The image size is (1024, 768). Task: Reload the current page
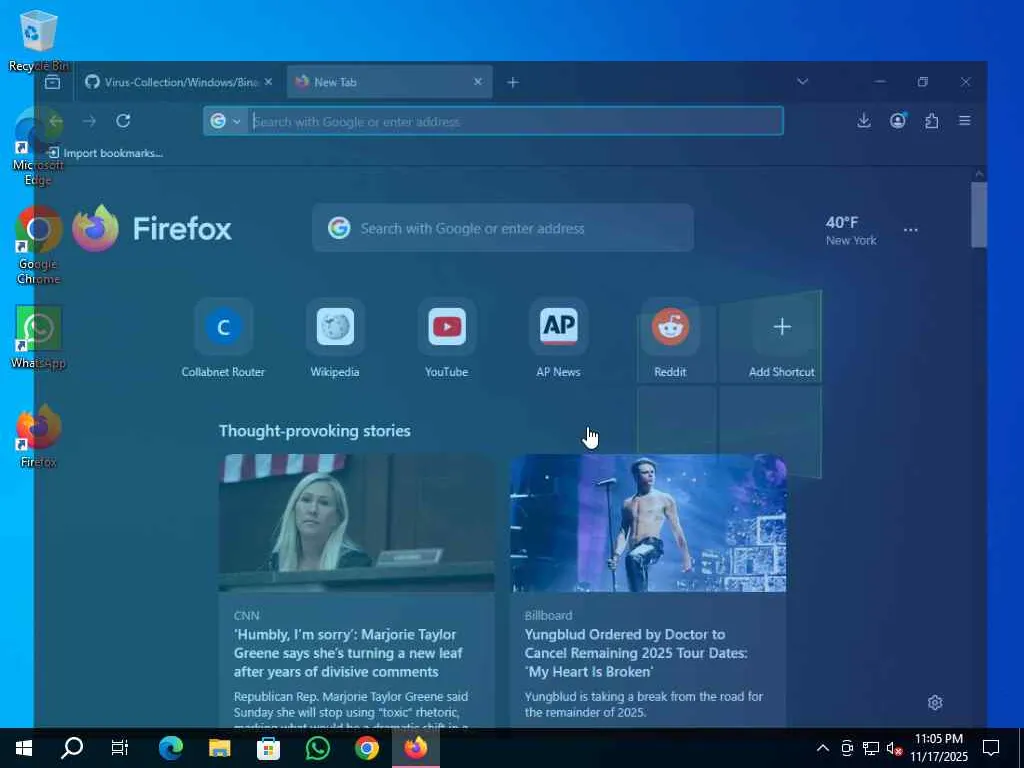click(x=123, y=121)
